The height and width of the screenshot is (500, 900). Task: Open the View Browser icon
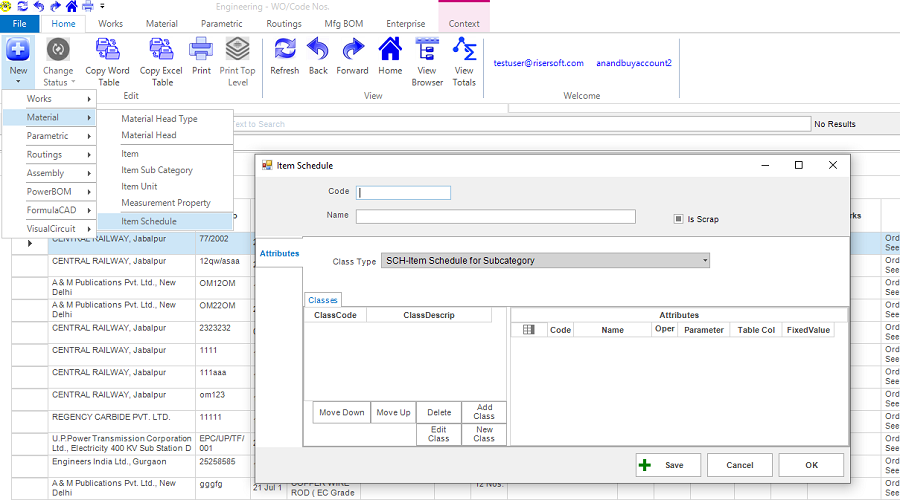(427, 50)
